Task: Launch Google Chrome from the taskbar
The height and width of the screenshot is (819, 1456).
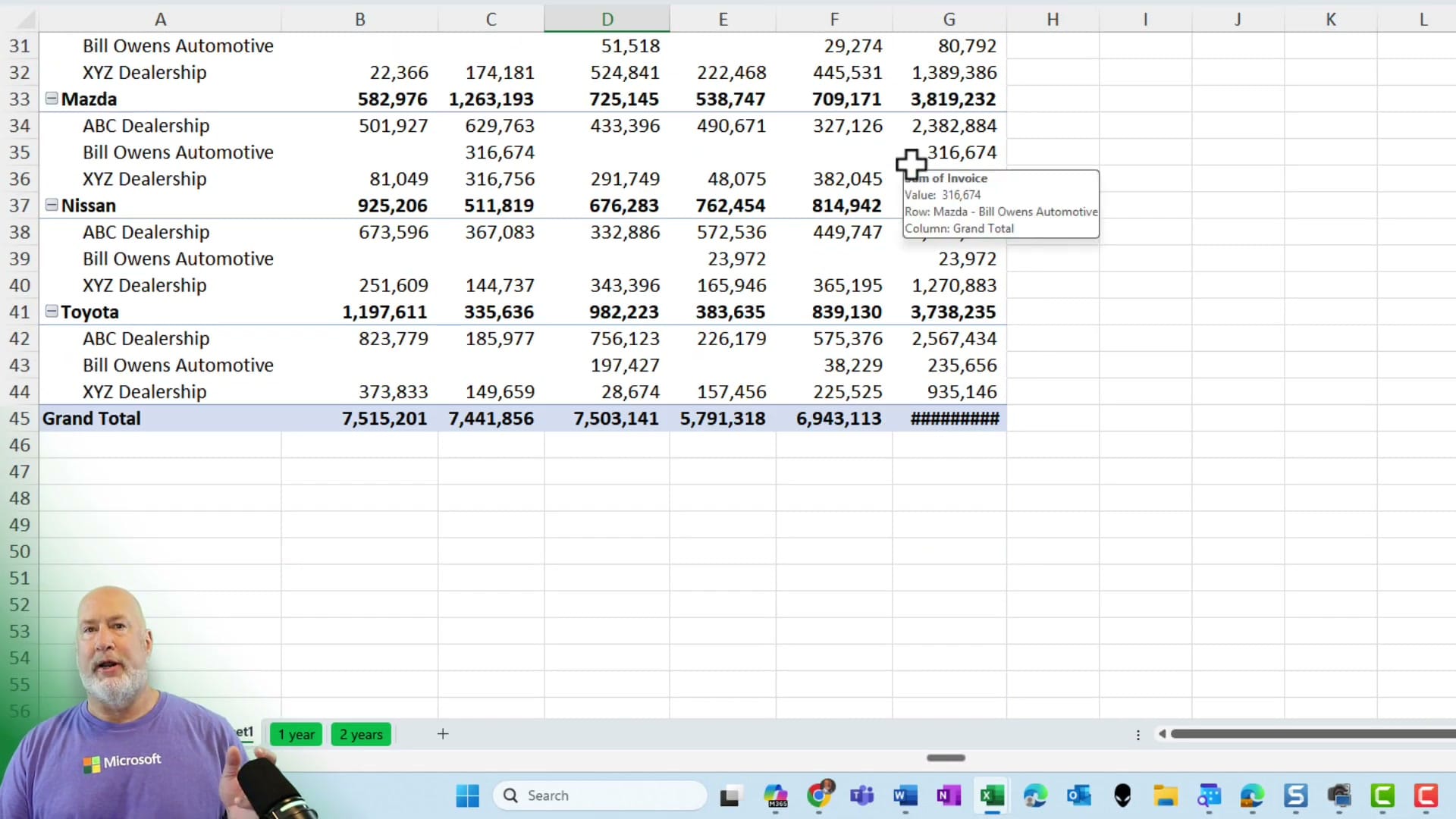Action: 819,796
